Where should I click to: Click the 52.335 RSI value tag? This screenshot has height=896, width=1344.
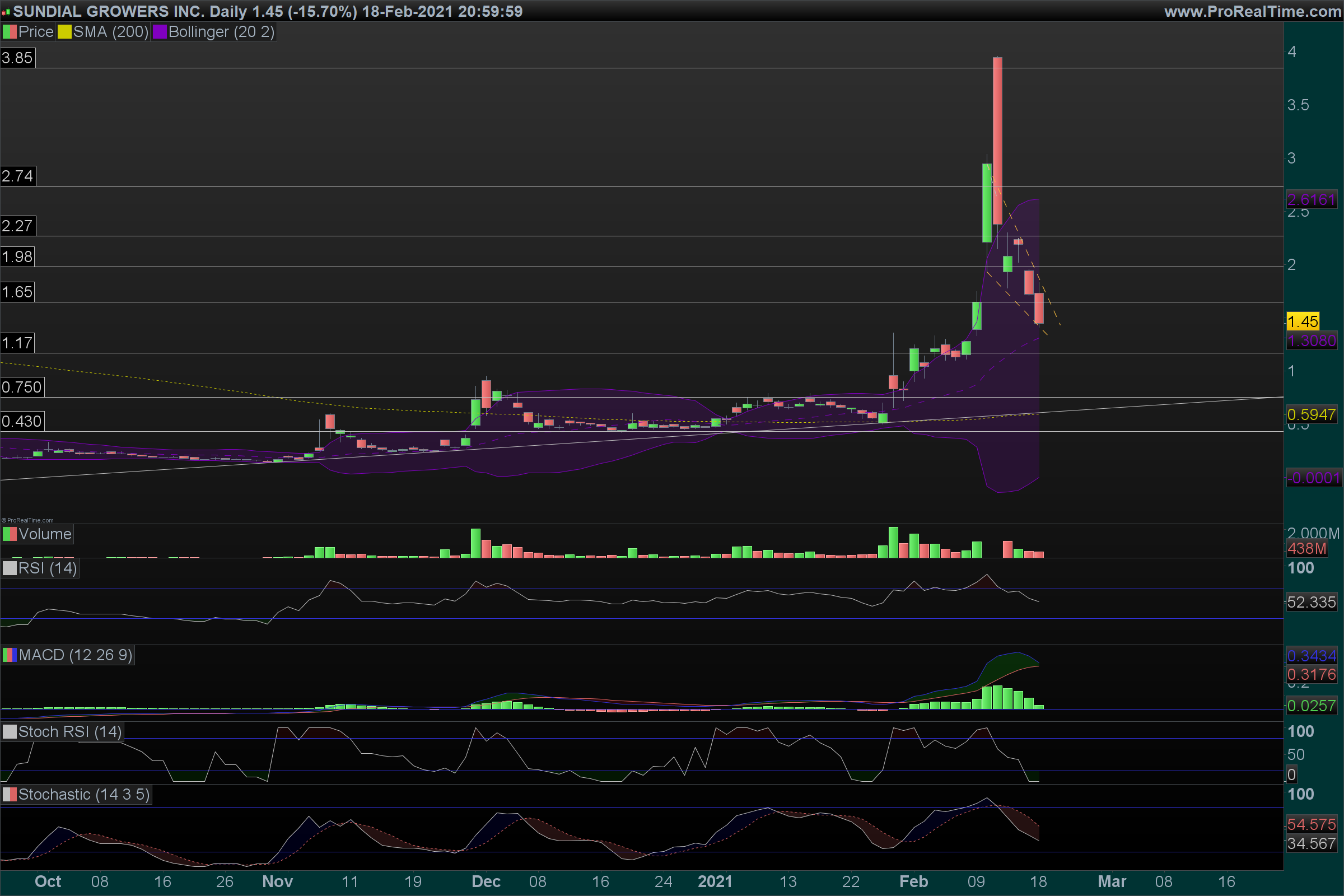point(1311,603)
